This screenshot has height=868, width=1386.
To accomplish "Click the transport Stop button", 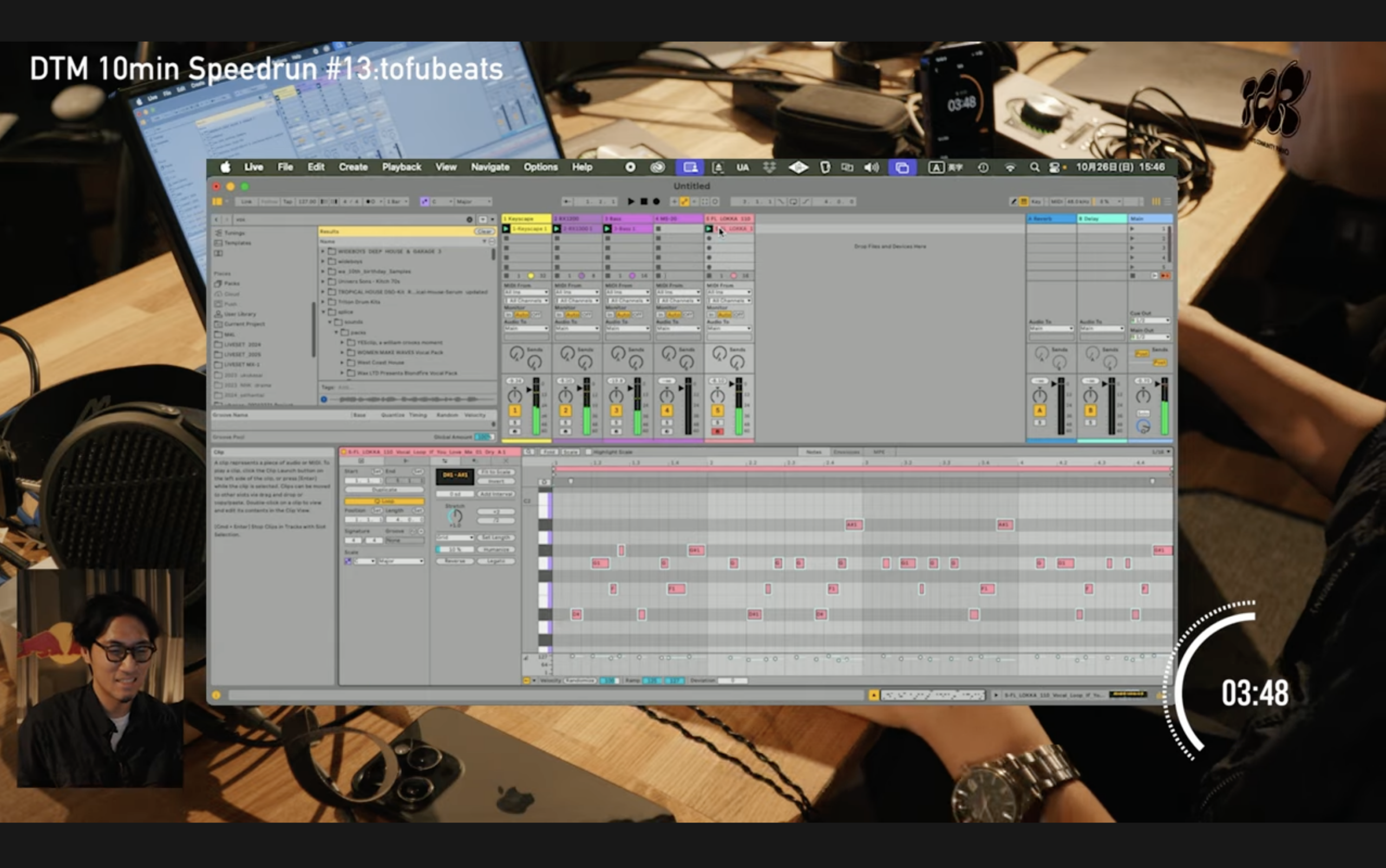I will pyautogui.click(x=643, y=201).
